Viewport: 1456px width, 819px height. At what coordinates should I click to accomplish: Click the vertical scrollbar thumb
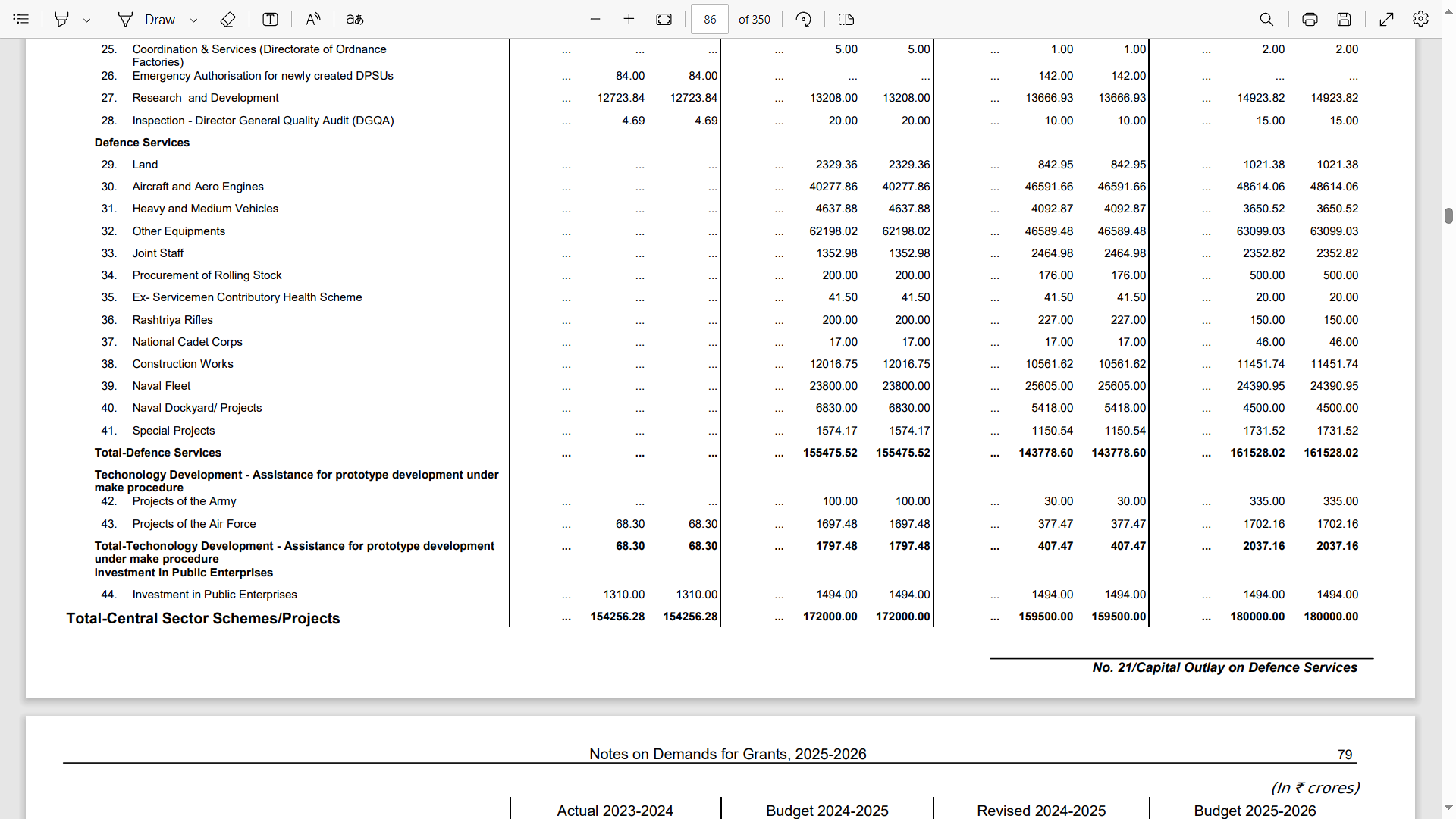tap(1448, 215)
